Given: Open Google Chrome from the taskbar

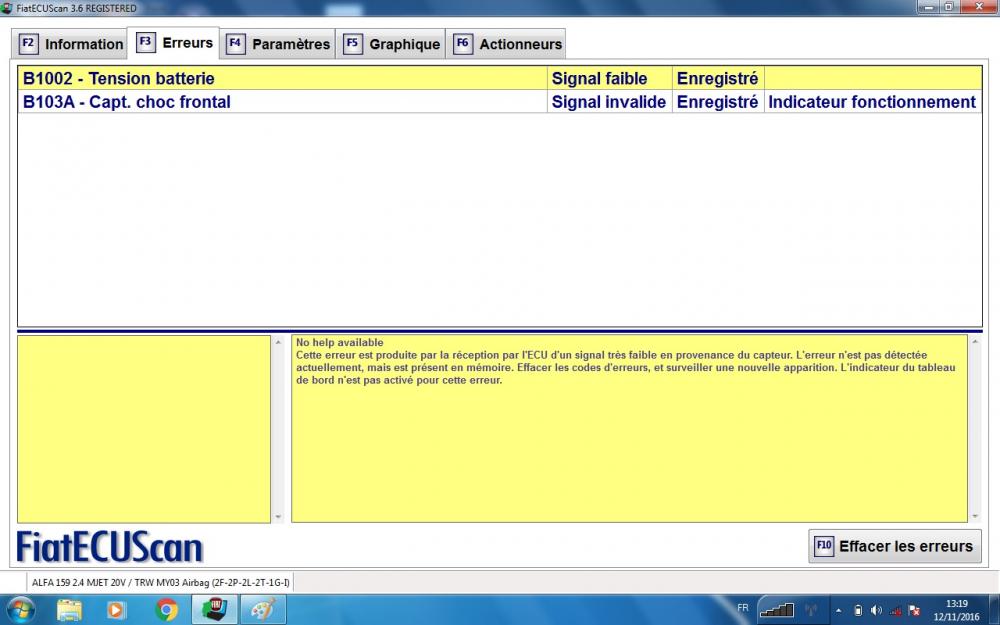Looking at the screenshot, I should (x=166, y=610).
